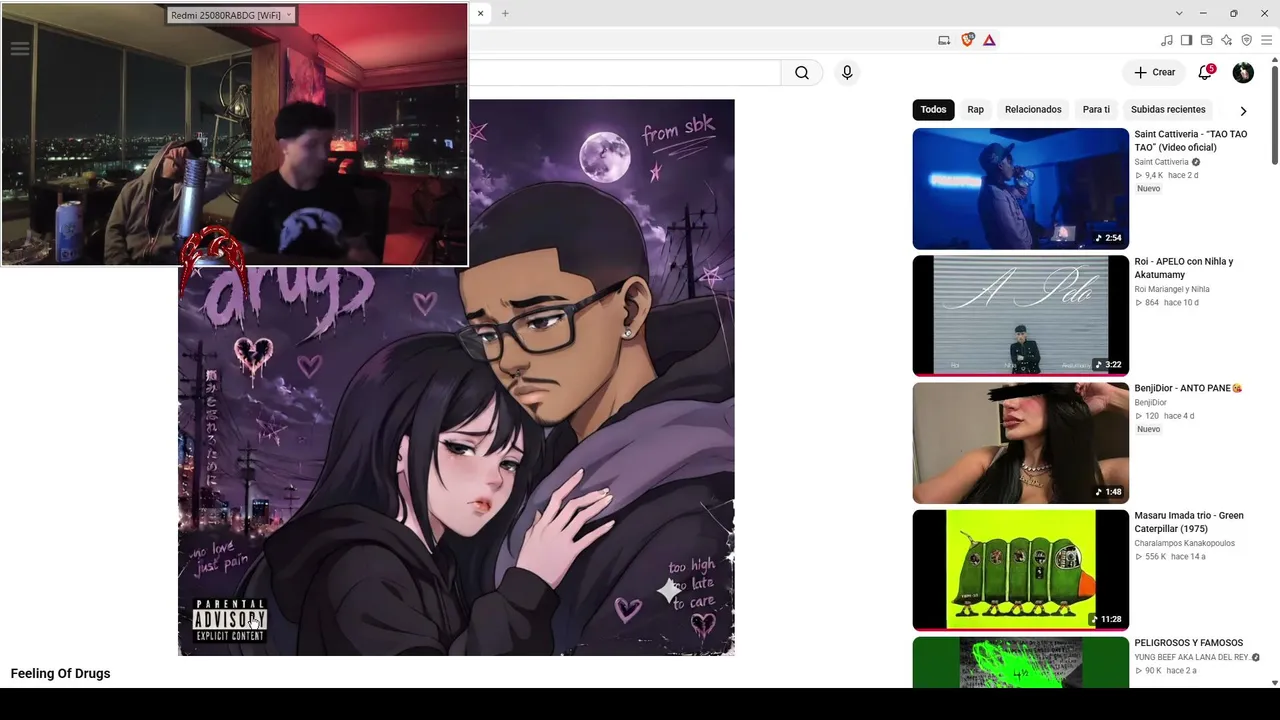Click the Crear button
1280x720 pixels.
pyautogui.click(x=1154, y=73)
